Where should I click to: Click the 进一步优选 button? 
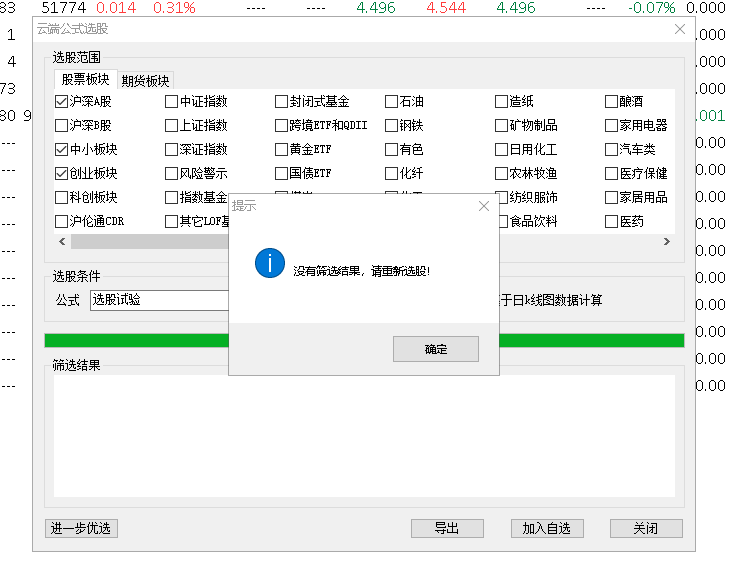tap(81, 528)
